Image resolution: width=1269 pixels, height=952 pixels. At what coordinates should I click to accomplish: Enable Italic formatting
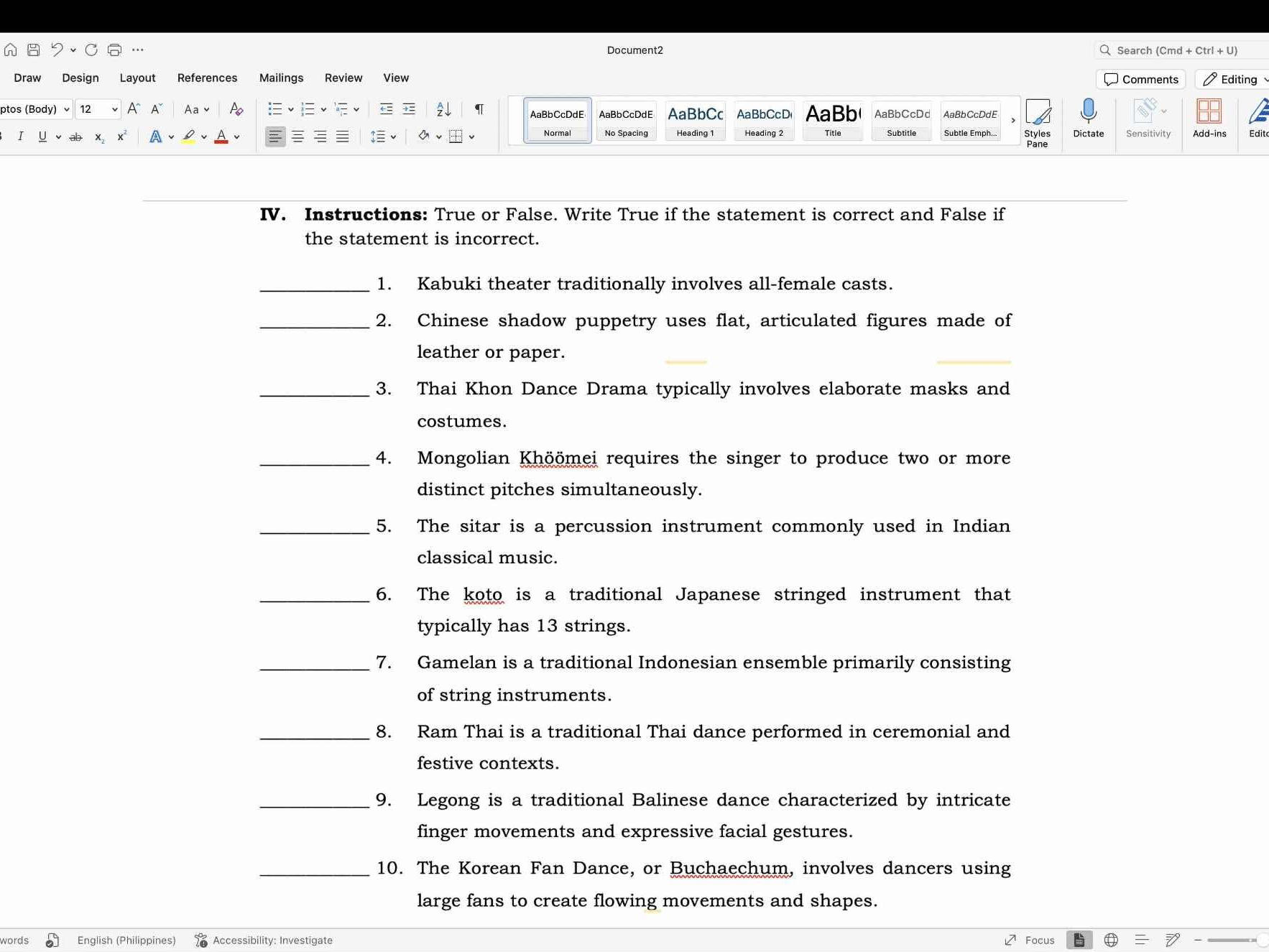point(21,137)
